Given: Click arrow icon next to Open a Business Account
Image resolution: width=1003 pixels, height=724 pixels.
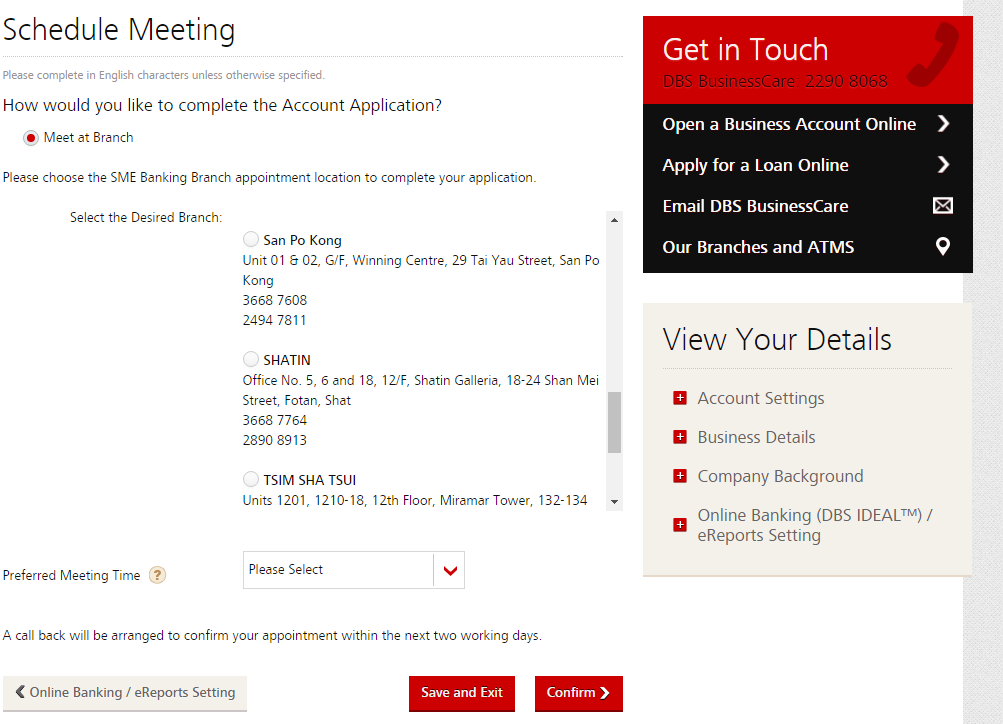Looking at the screenshot, I should tap(943, 123).
